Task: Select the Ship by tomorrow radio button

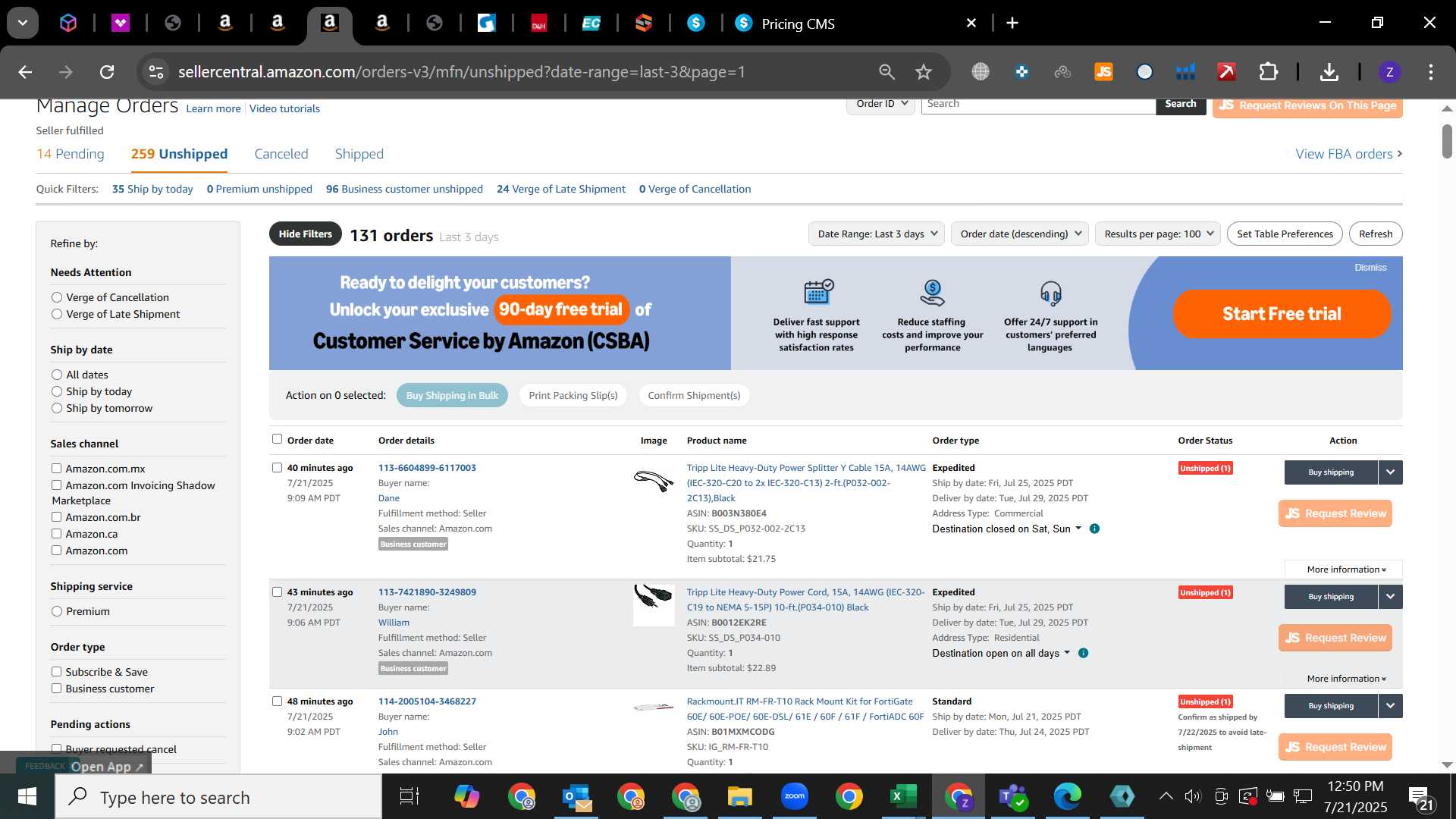Action: (x=57, y=408)
